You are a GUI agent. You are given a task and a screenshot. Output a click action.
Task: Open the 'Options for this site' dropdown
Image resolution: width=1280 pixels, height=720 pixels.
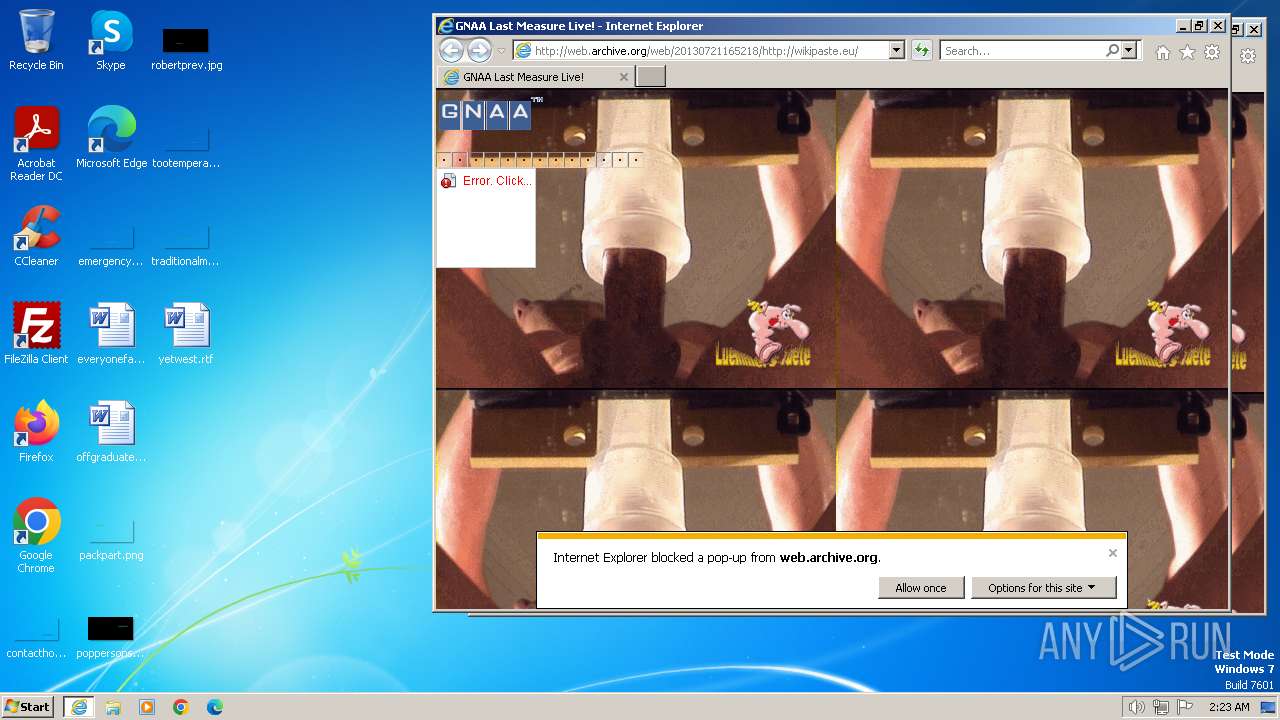1043,588
